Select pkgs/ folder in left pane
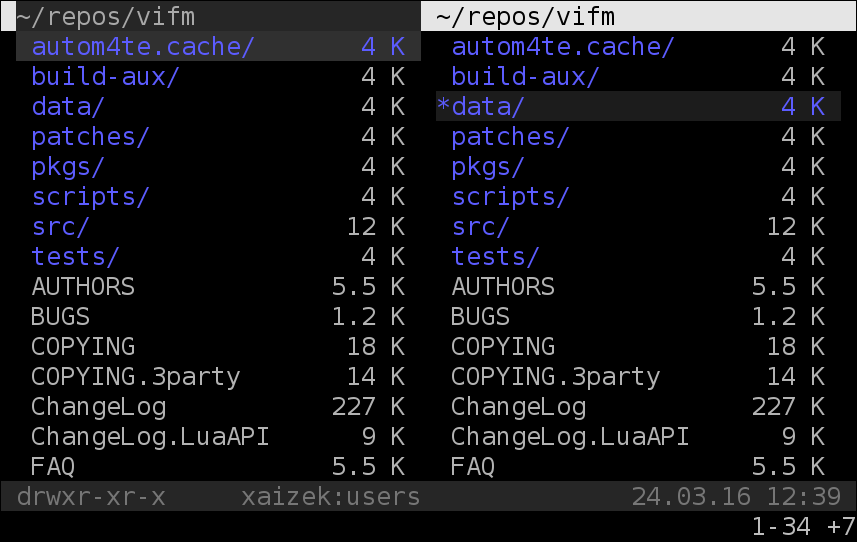 coord(219,166)
